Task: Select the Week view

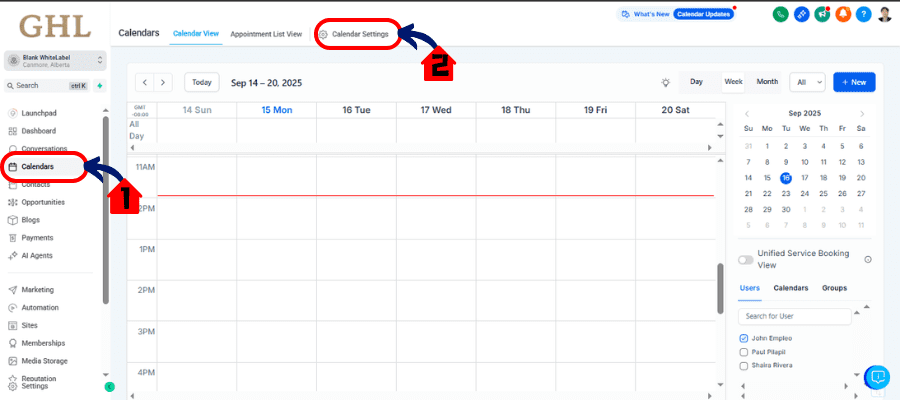Action: click(733, 82)
